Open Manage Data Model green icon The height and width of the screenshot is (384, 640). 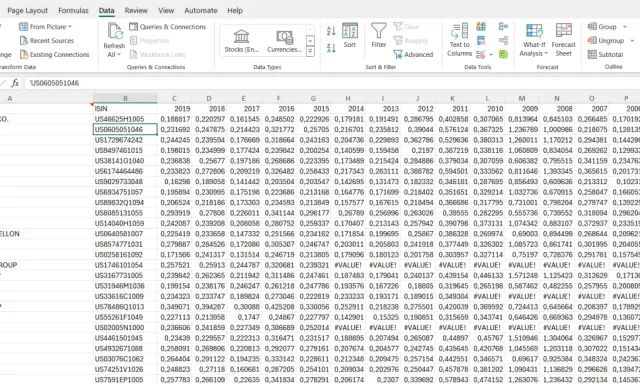coord(503,54)
